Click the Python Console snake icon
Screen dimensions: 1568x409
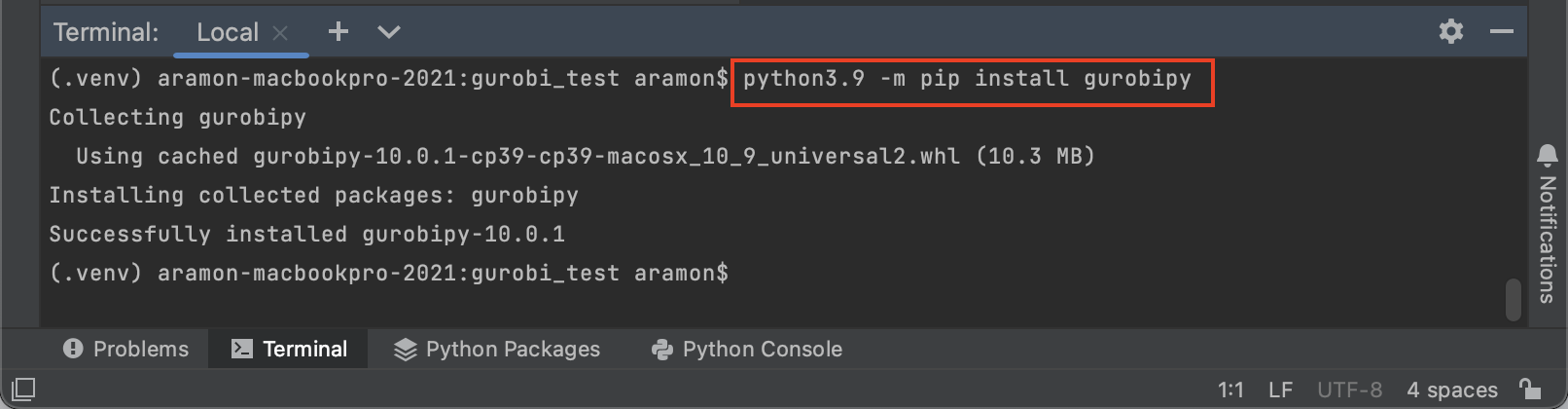click(x=662, y=350)
